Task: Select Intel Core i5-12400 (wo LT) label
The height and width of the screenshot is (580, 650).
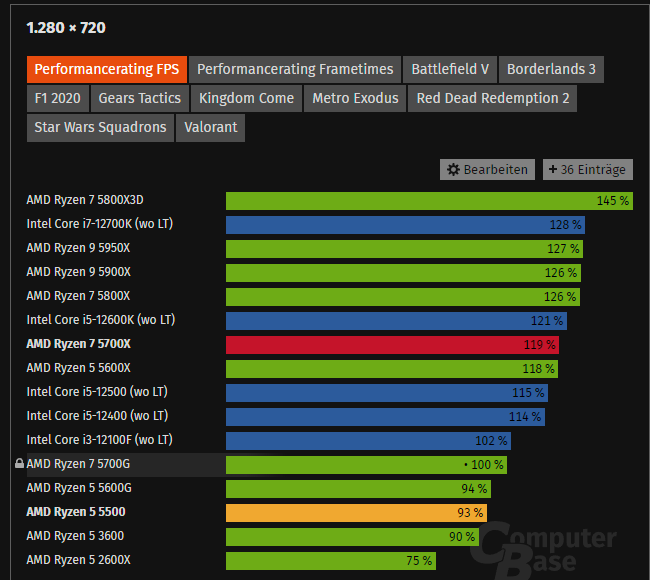Action: (x=97, y=416)
